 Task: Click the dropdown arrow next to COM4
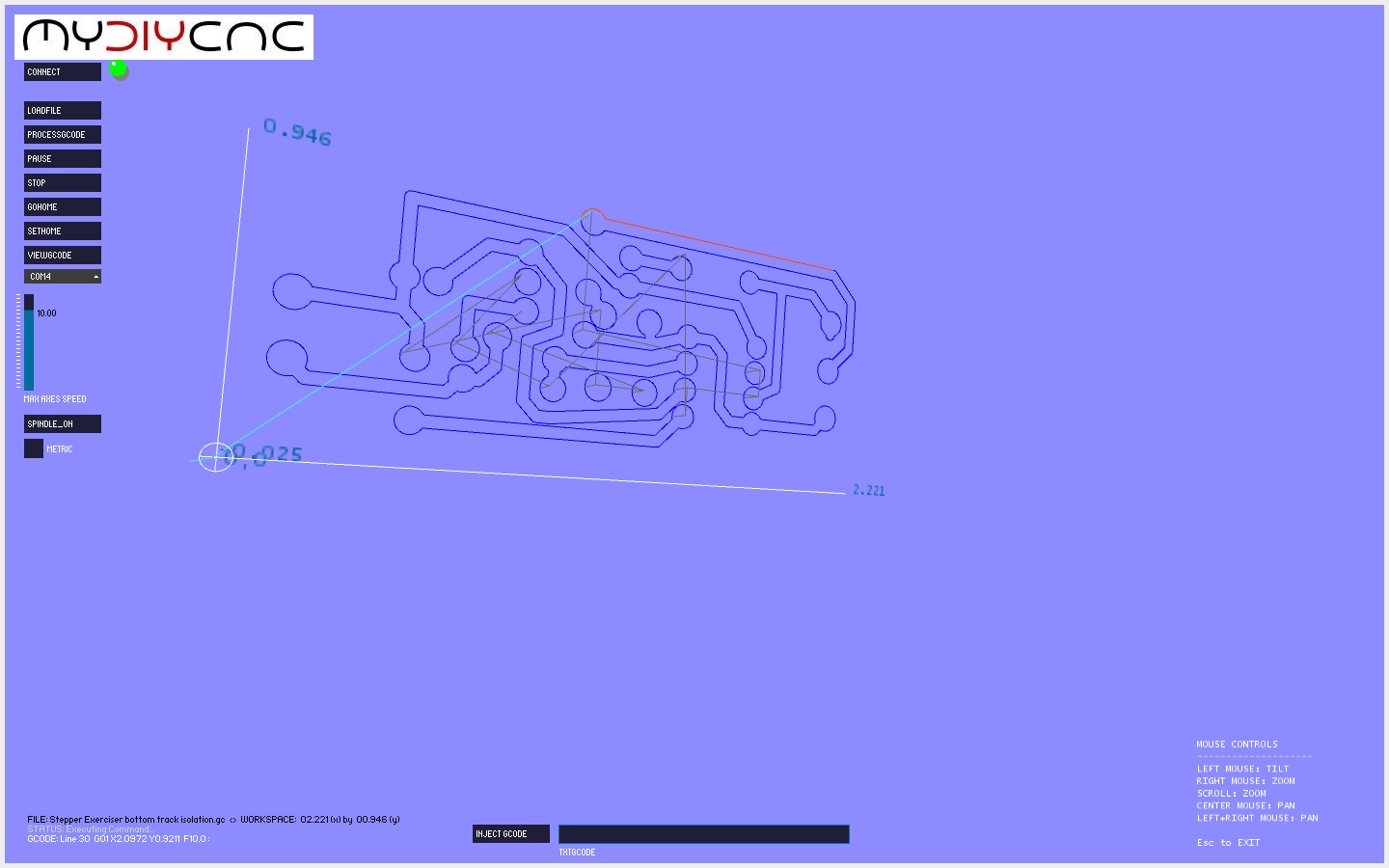click(95, 276)
